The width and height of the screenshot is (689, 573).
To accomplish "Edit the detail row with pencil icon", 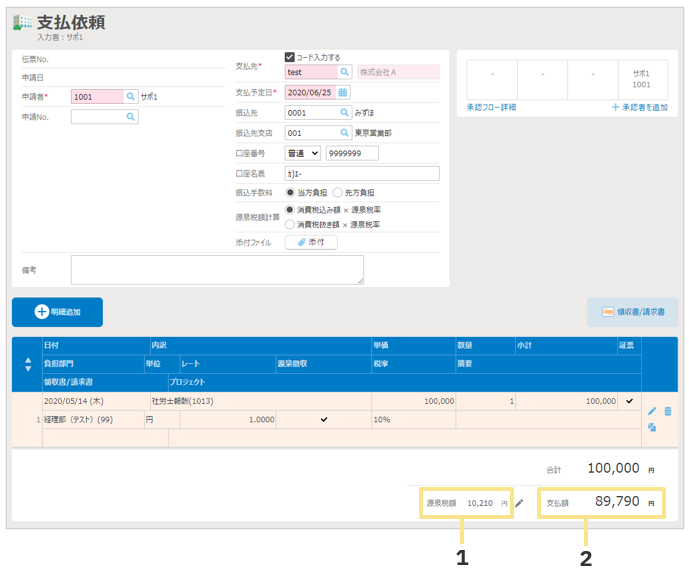I will tap(652, 411).
